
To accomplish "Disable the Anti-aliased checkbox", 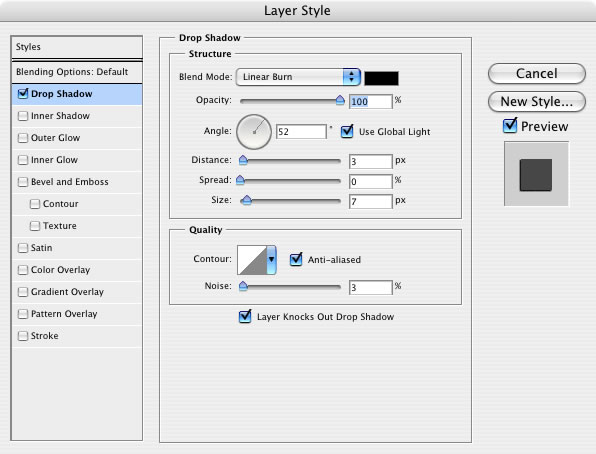I will pos(296,260).
